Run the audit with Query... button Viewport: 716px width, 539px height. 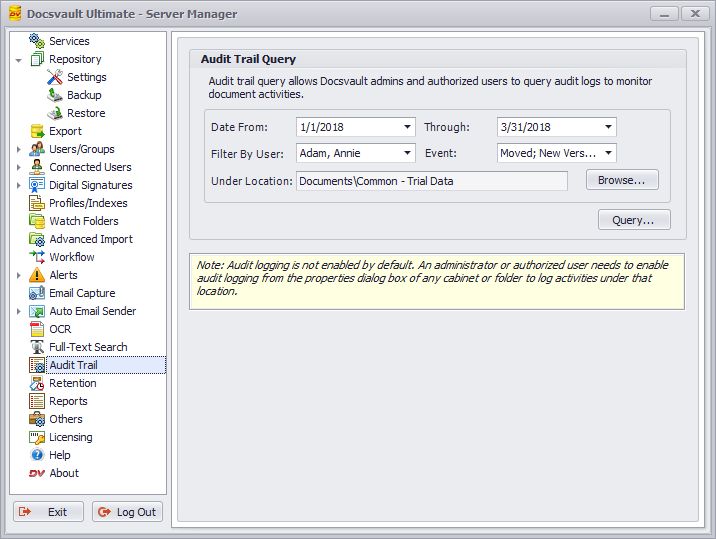(x=634, y=220)
